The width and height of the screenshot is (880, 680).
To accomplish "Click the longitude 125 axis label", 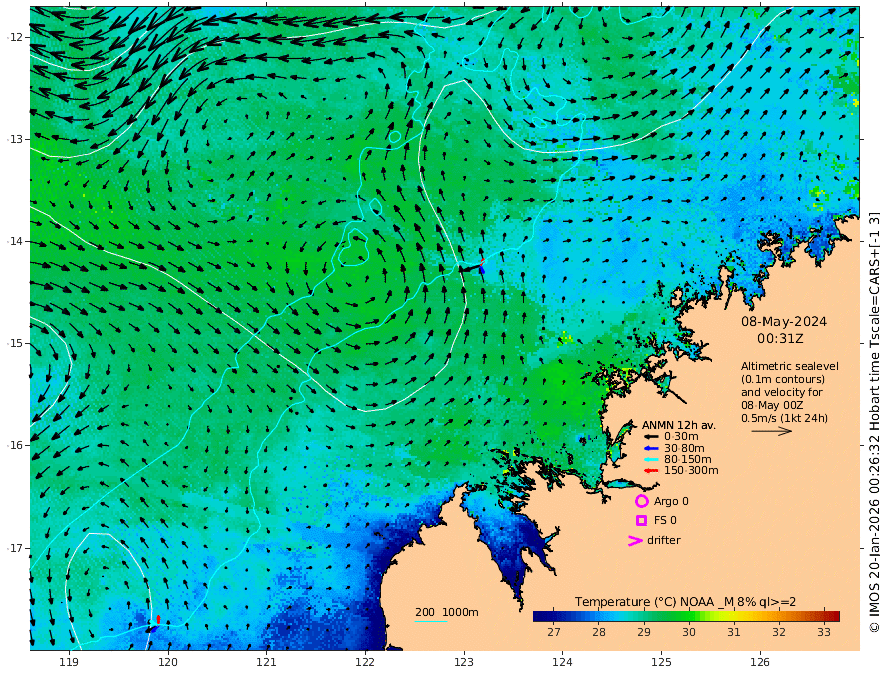I will click(661, 663).
